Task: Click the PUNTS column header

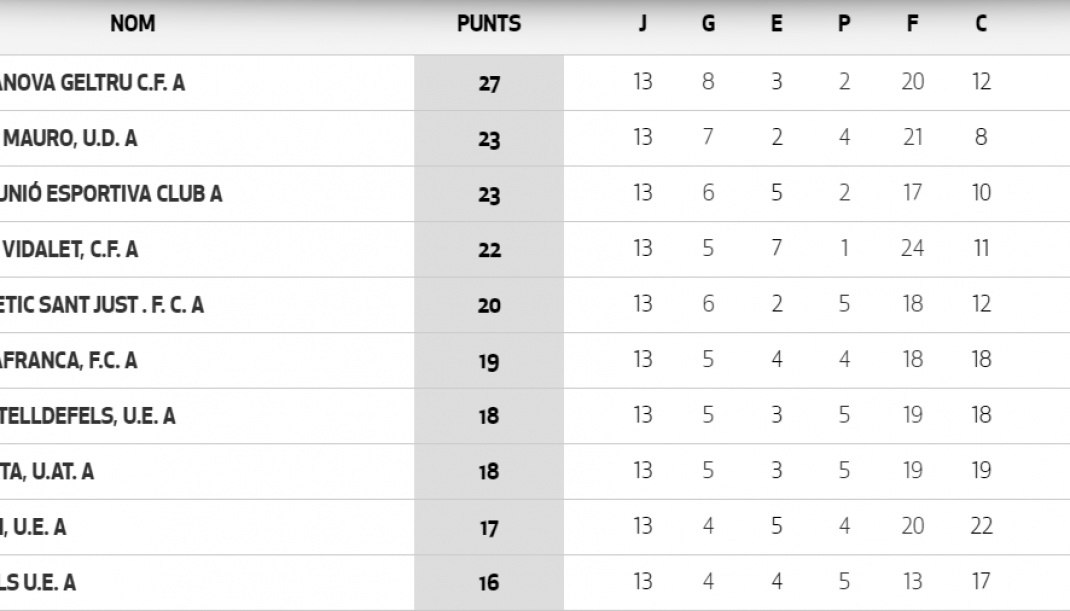Action: 488,25
